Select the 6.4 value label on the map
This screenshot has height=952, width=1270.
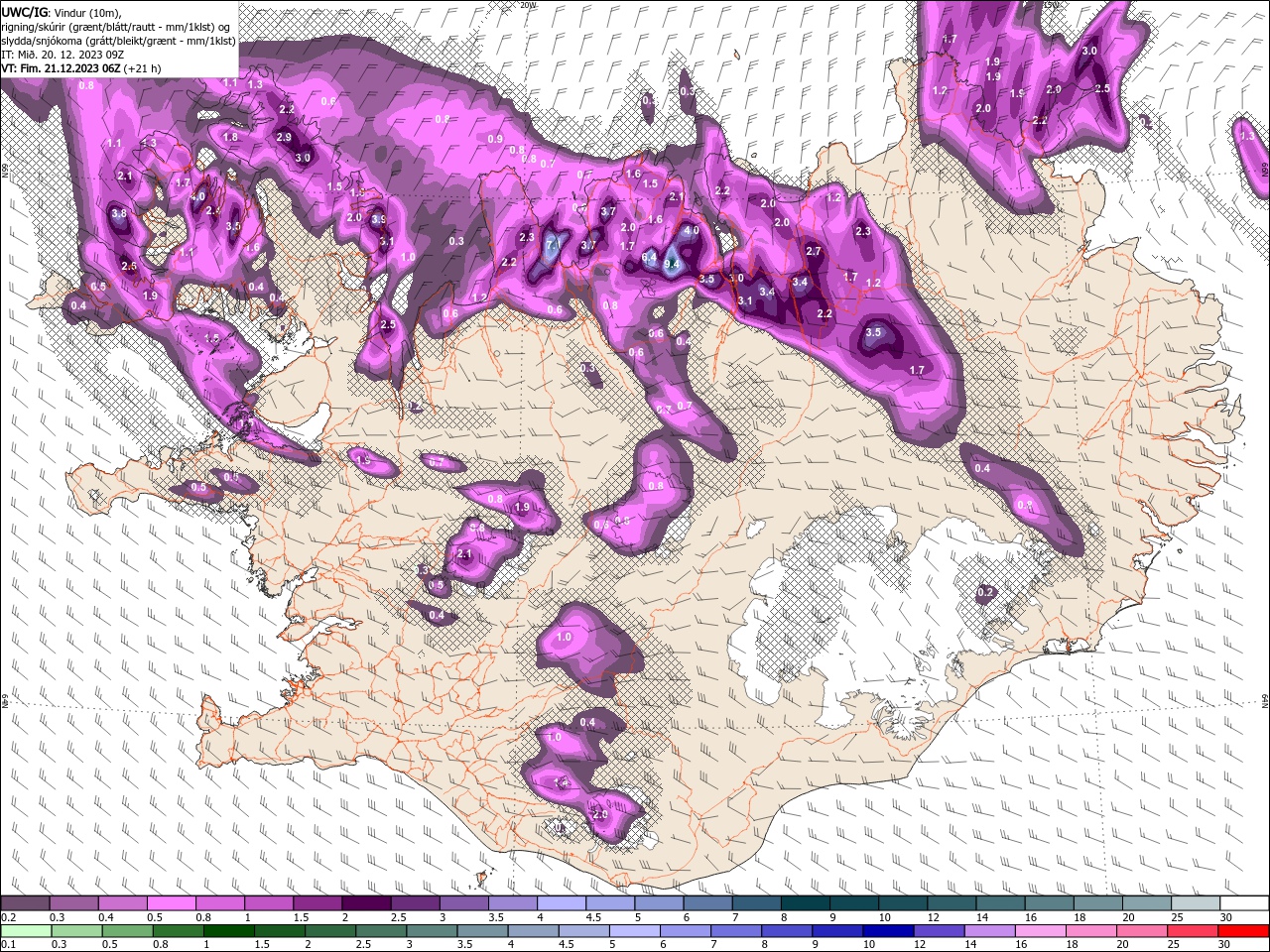click(650, 257)
